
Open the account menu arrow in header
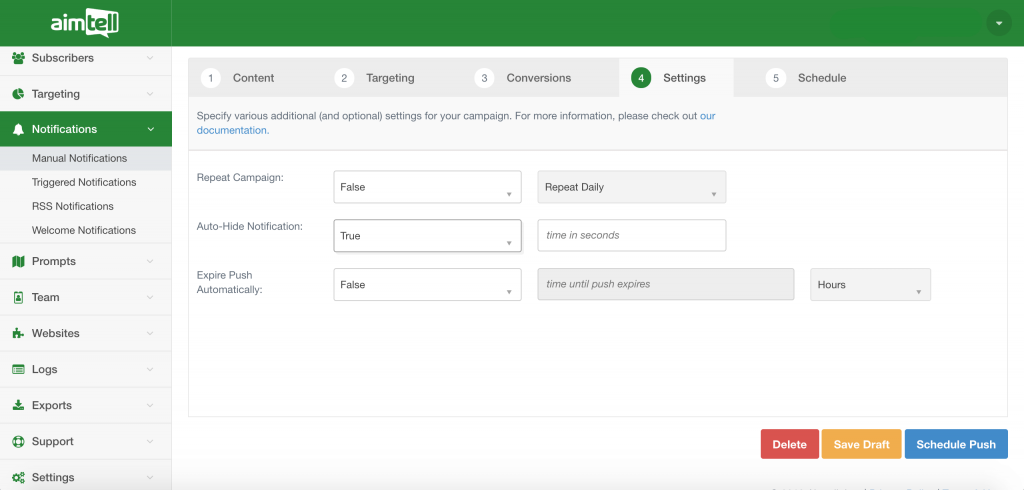(x=999, y=23)
